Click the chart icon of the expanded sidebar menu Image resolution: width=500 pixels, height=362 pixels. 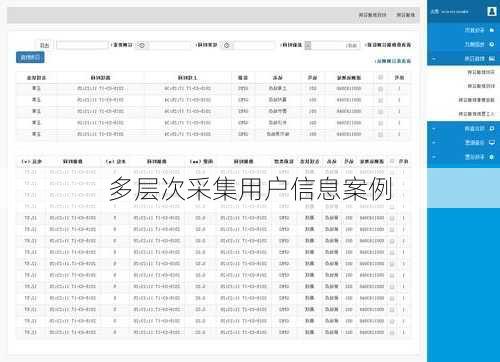pyautogui.click(x=492, y=59)
